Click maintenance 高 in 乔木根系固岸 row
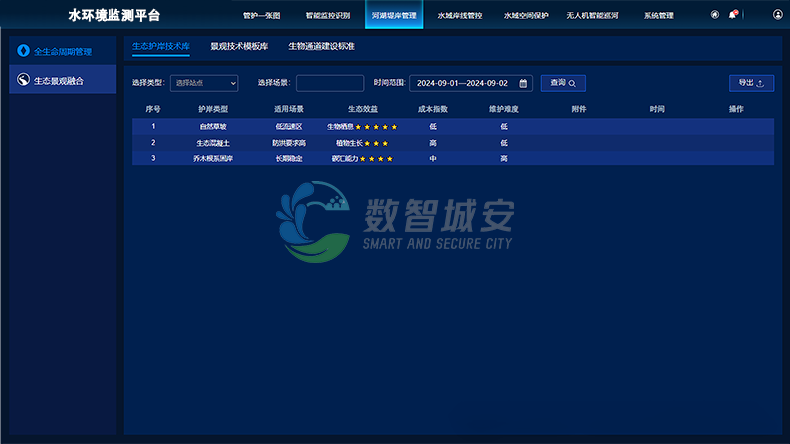 [x=504, y=158]
